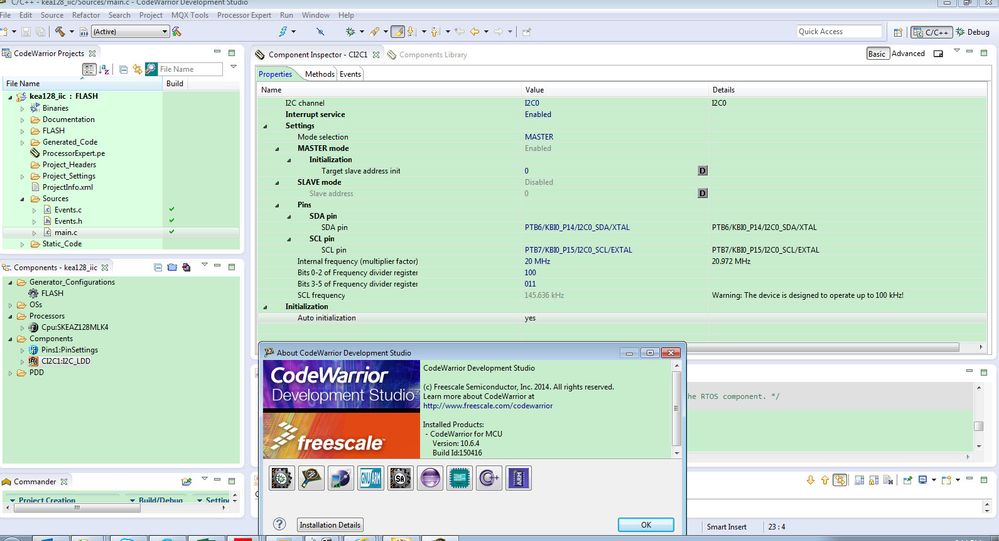Click the purple Eclipse sphere icon in About dialog
The width and height of the screenshot is (999, 541).
point(430,478)
